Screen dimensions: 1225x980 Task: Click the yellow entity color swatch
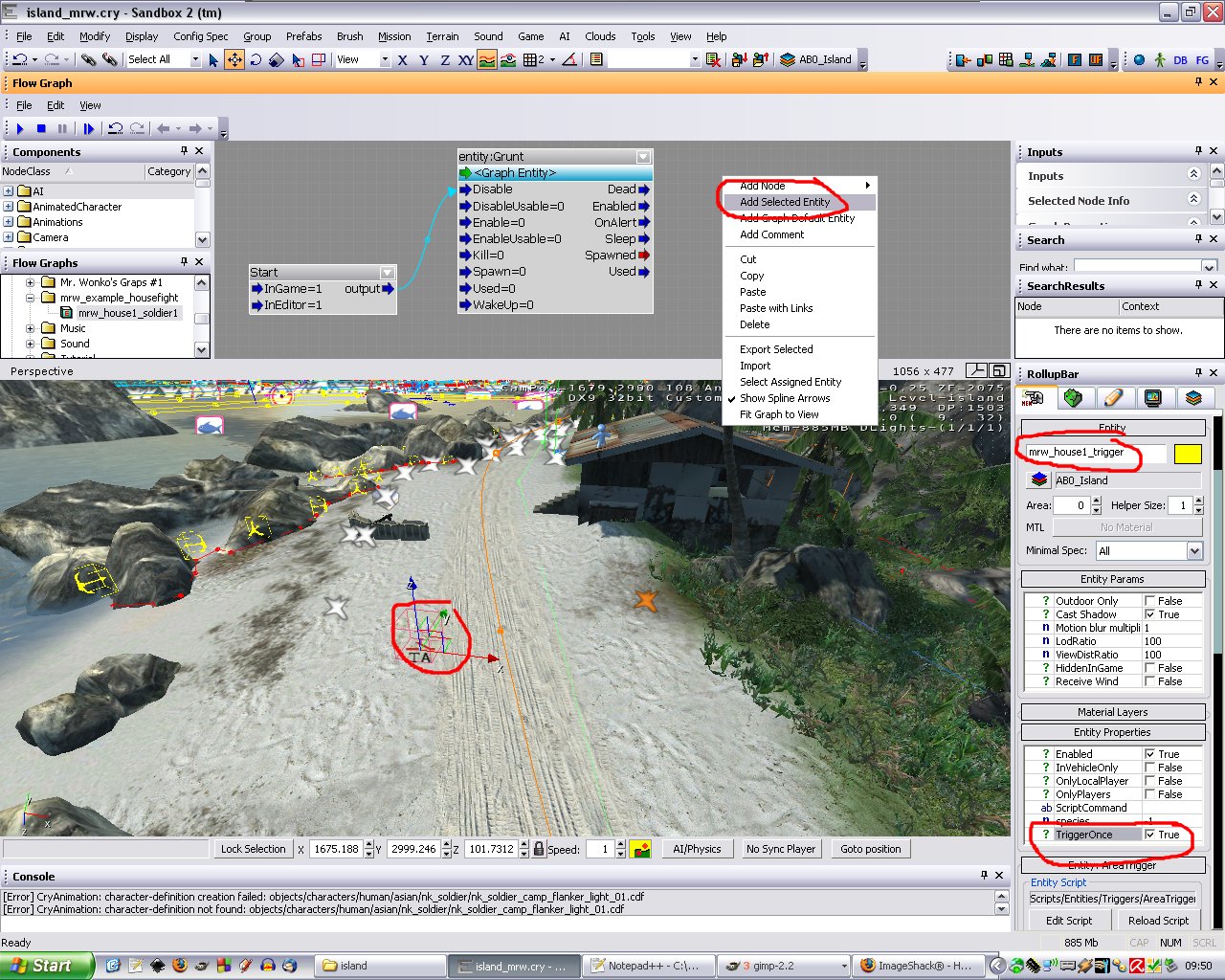pyautogui.click(x=1187, y=455)
